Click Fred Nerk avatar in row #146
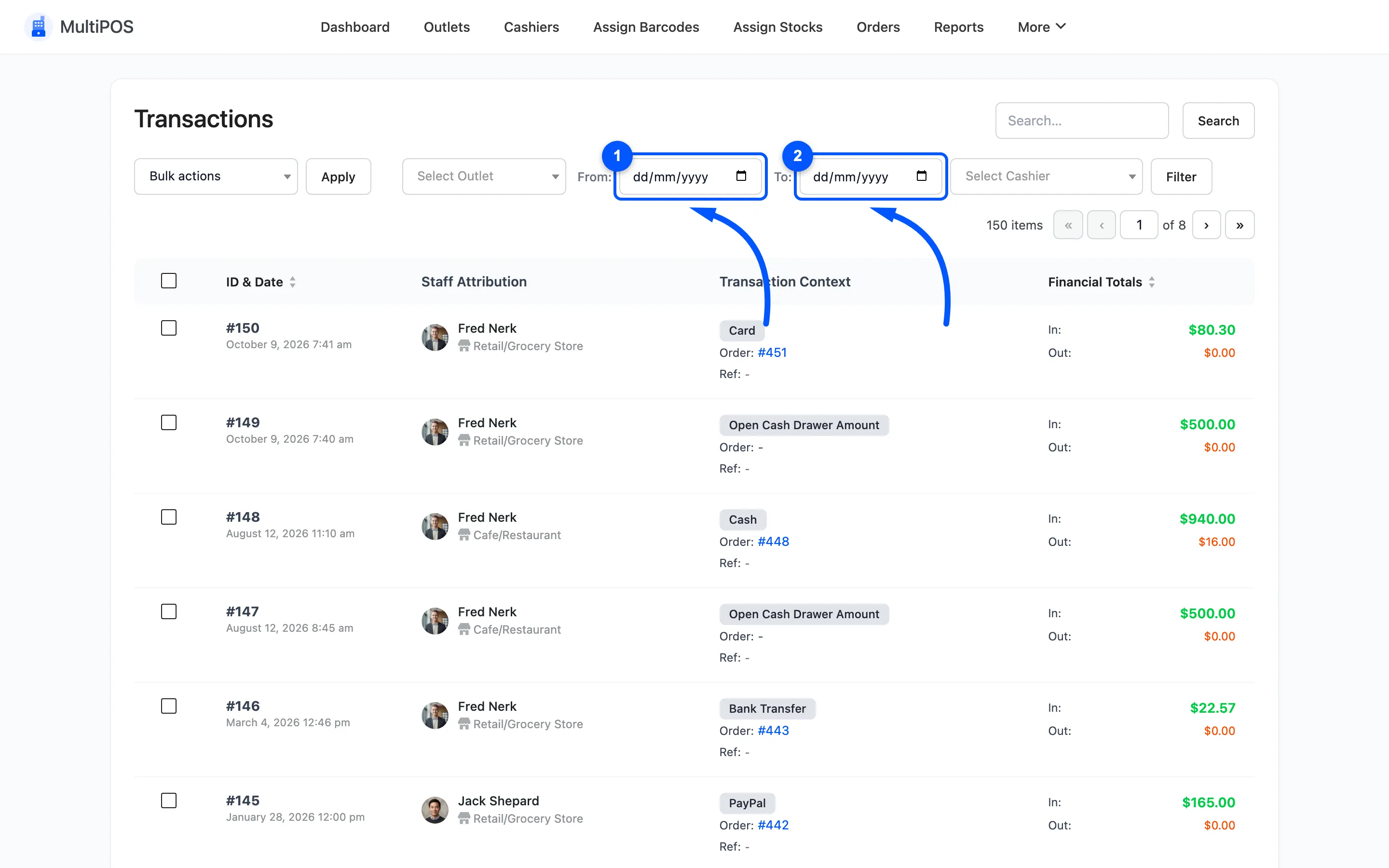1389x868 pixels. [435, 715]
